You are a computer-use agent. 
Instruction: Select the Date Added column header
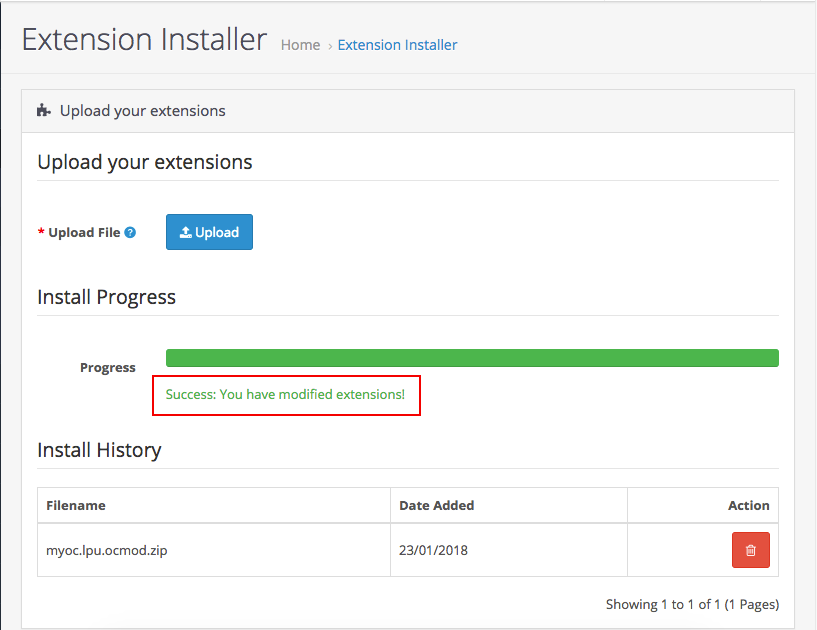pos(437,505)
